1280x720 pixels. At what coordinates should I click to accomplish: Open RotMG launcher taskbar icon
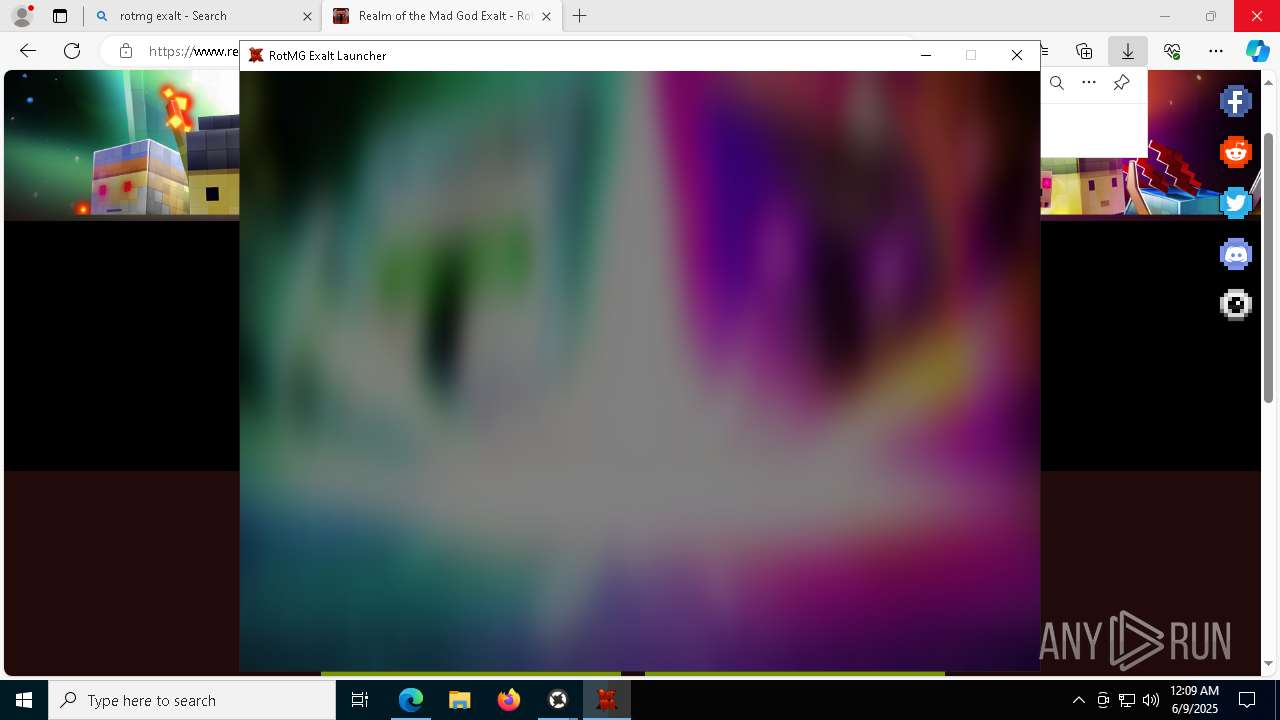click(x=607, y=700)
